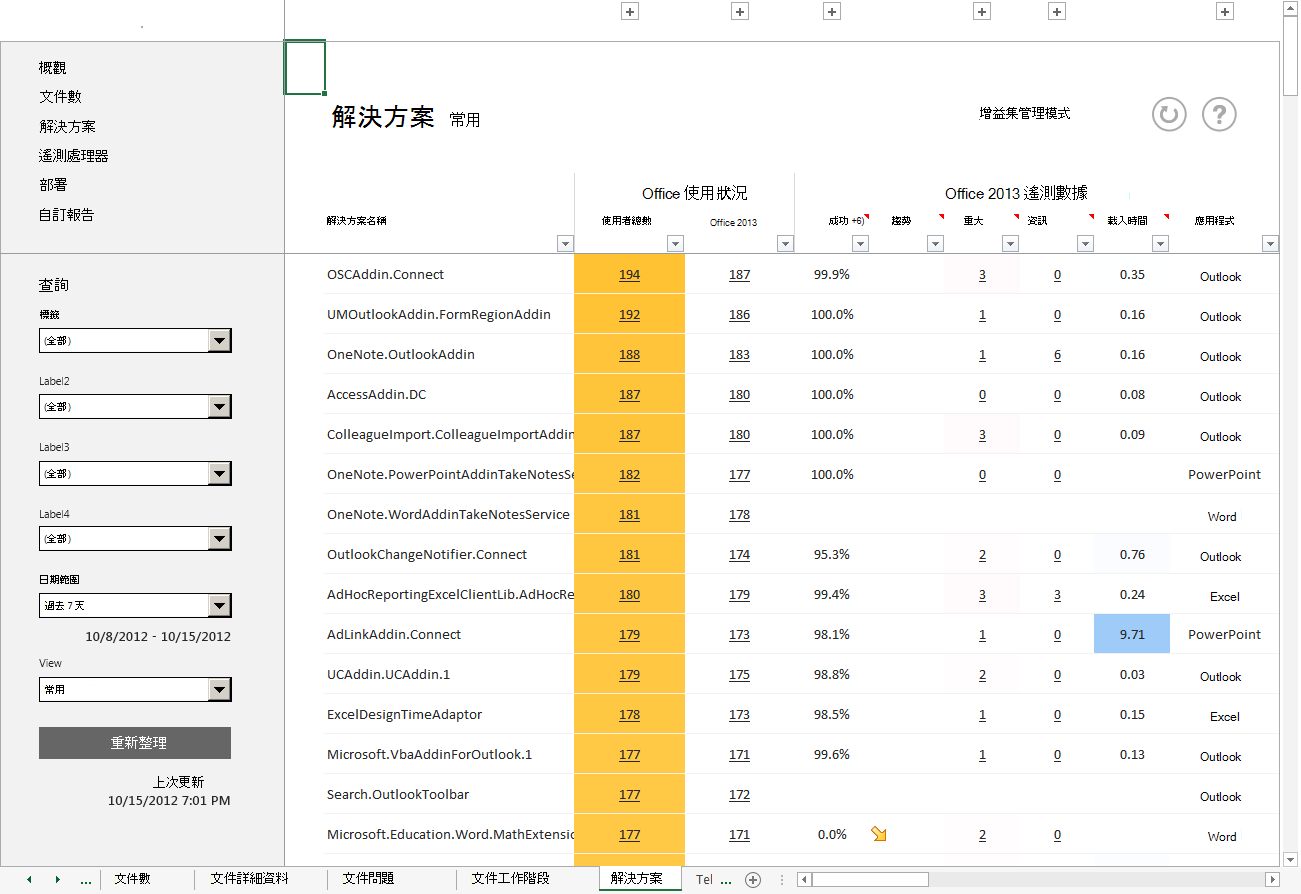The image size is (1301, 894).
Task: Click success rate 95.3% for OutlookChangeNotifier
Action: tap(832, 554)
